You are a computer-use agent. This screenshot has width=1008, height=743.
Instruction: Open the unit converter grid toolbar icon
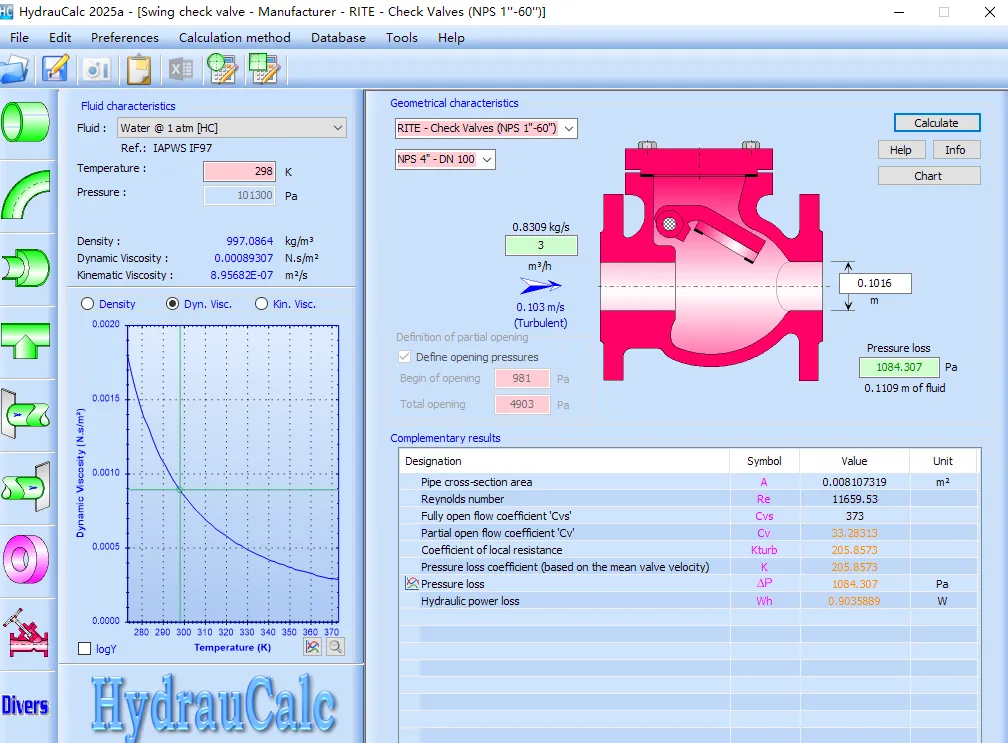264,69
